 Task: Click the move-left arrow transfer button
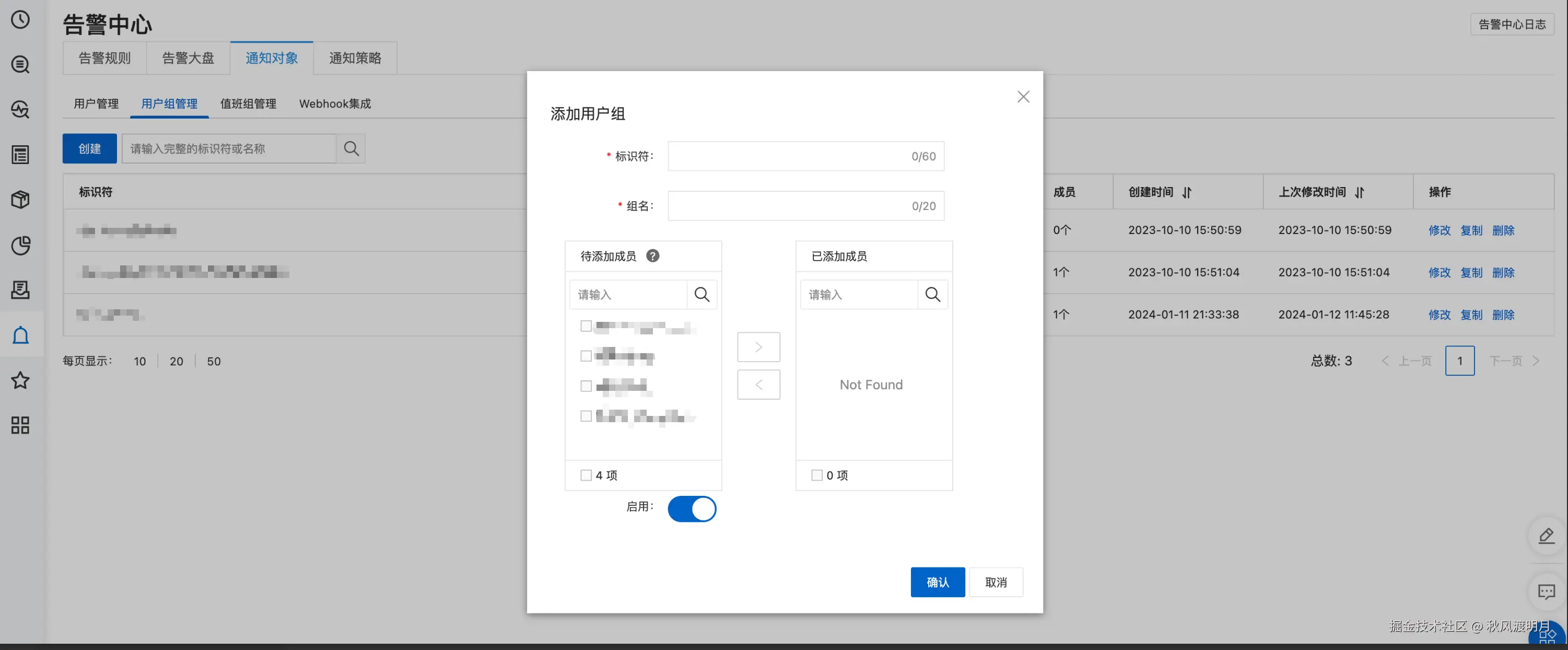click(x=758, y=385)
